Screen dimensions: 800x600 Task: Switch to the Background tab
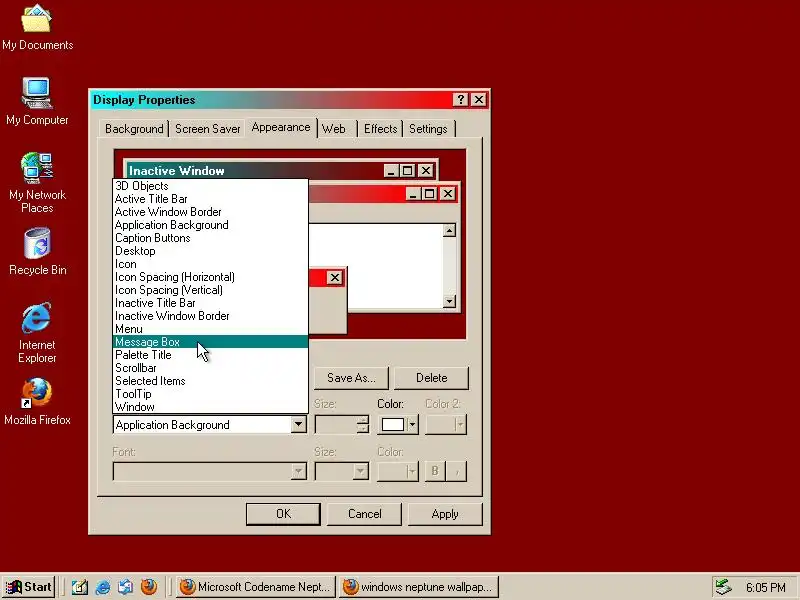tap(134, 129)
